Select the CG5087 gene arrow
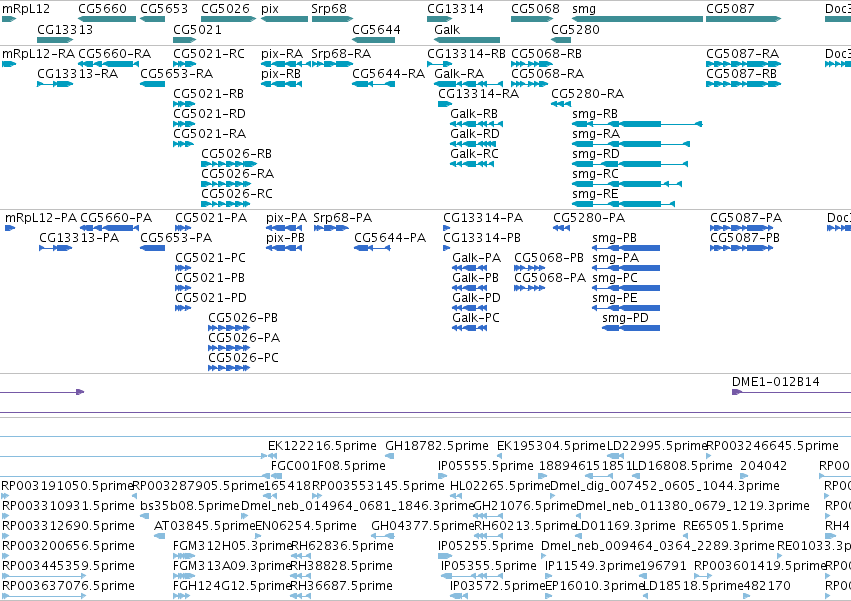The width and height of the screenshot is (851, 601). click(743, 19)
